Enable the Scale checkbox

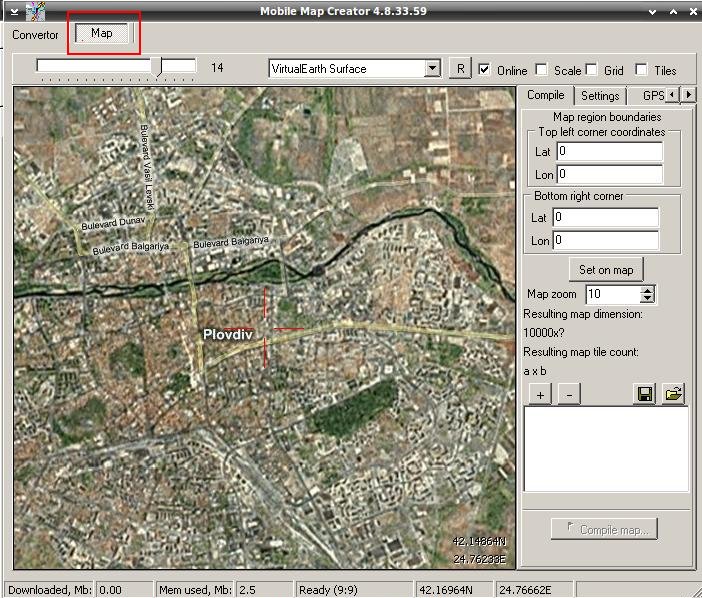pos(541,70)
